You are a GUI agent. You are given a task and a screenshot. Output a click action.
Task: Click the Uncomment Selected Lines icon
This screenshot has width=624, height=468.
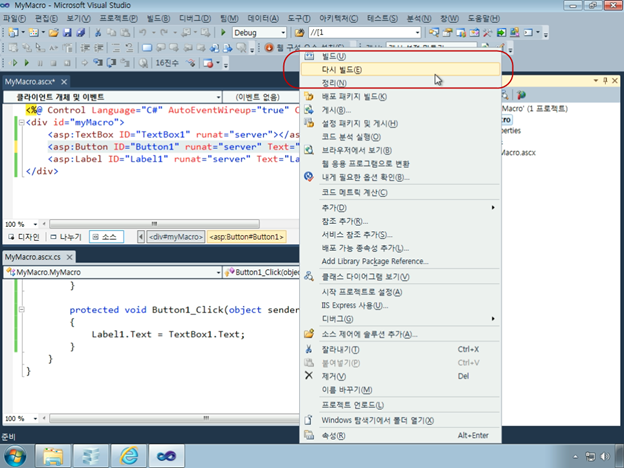[x=129, y=48]
